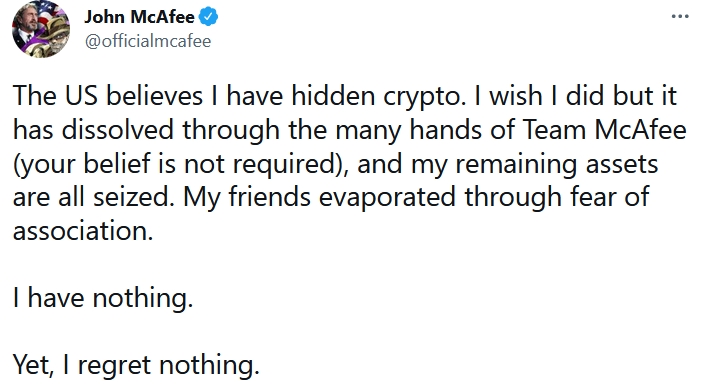
Task: Click the phrase 'remaining assets'
Action: [x=557, y=164]
